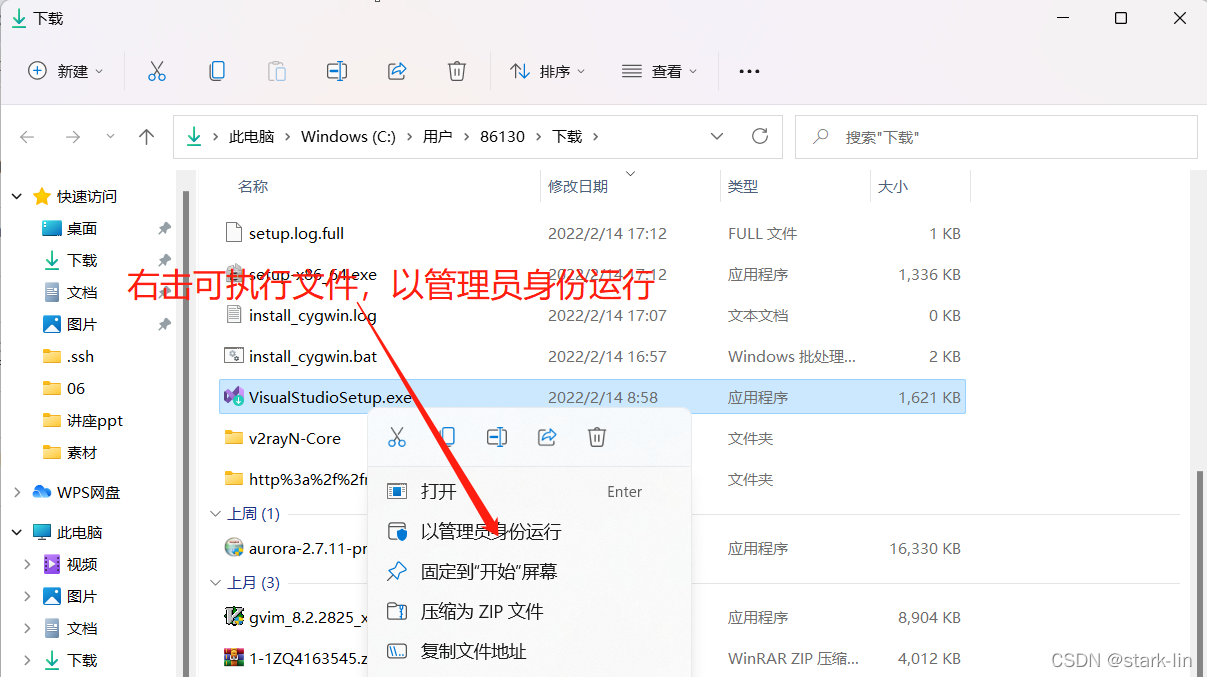The height and width of the screenshot is (677, 1207).
Task: Select the Rename icon in the toolbar
Action: [x=336, y=70]
